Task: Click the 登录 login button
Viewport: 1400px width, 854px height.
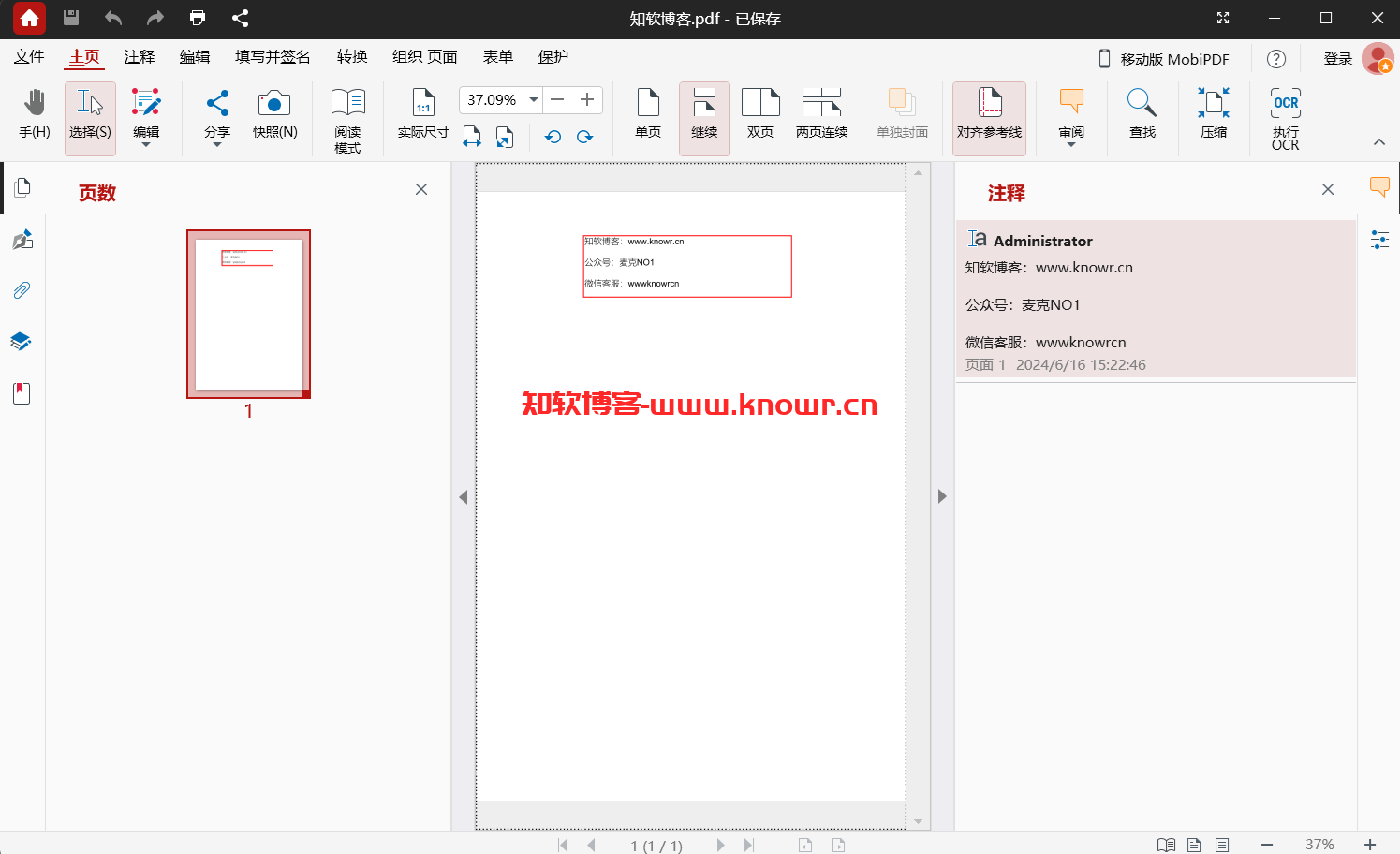Action: (x=1338, y=59)
